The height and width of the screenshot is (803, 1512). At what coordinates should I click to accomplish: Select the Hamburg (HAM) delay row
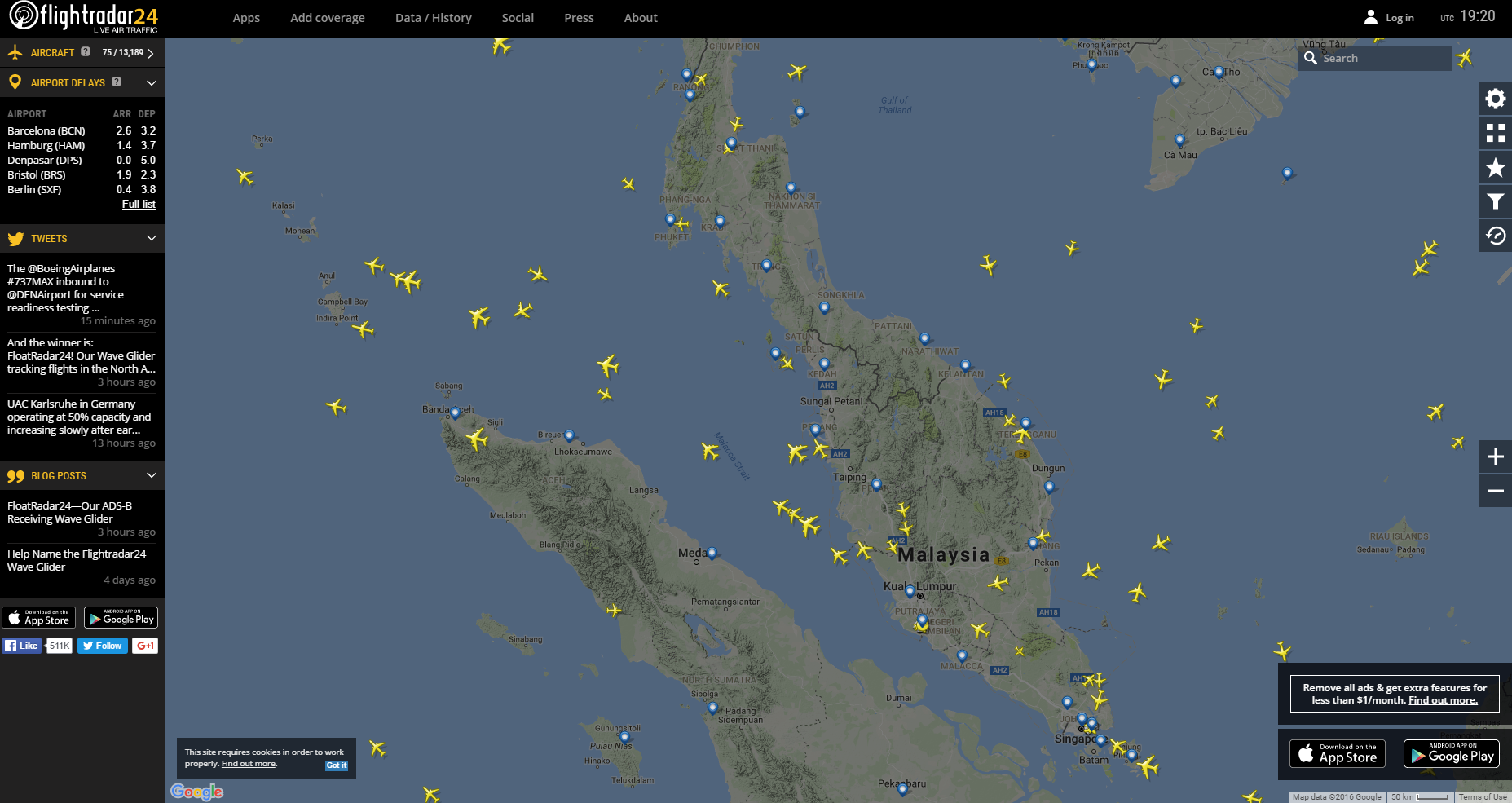[82, 145]
